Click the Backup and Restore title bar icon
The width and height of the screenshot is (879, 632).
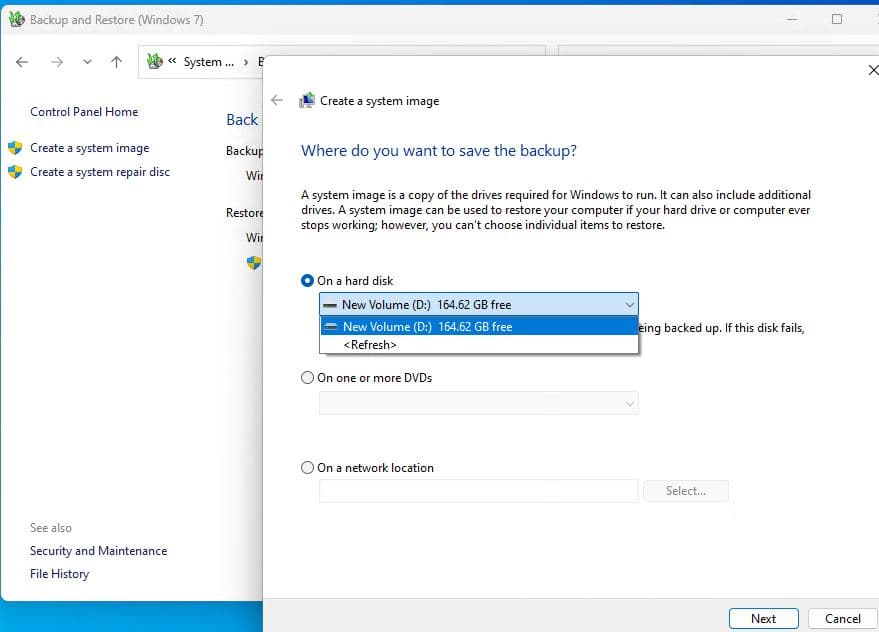click(16, 19)
